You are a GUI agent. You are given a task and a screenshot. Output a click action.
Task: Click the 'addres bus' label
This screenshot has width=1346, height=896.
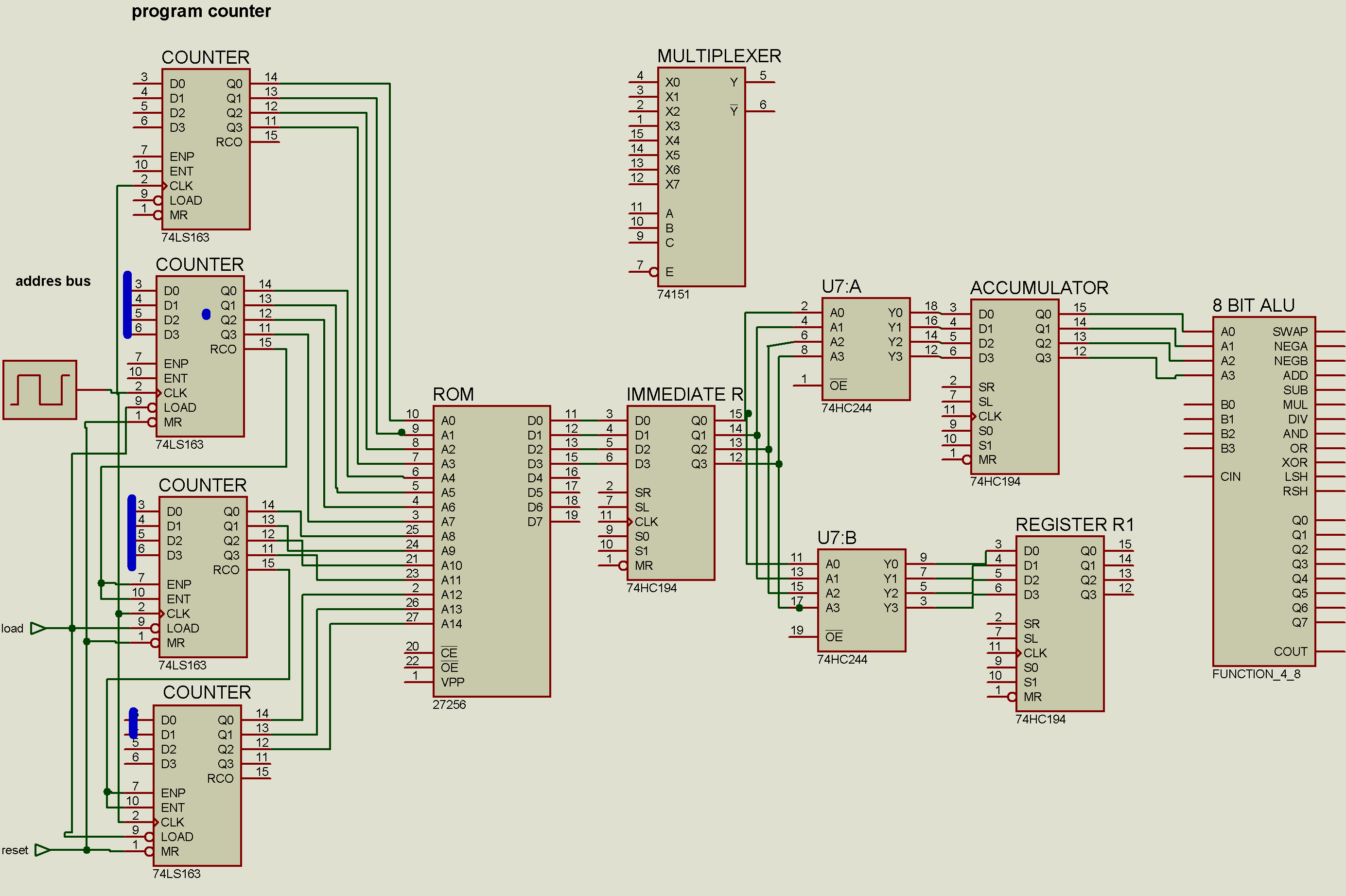(x=52, y=281)
